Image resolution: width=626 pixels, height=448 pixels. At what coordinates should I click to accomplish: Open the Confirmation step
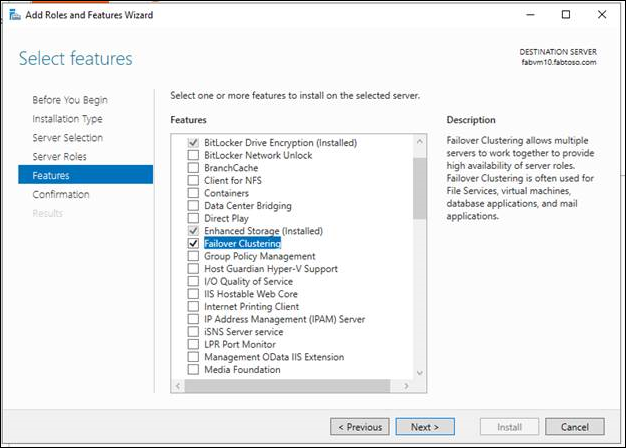point(60,194)
